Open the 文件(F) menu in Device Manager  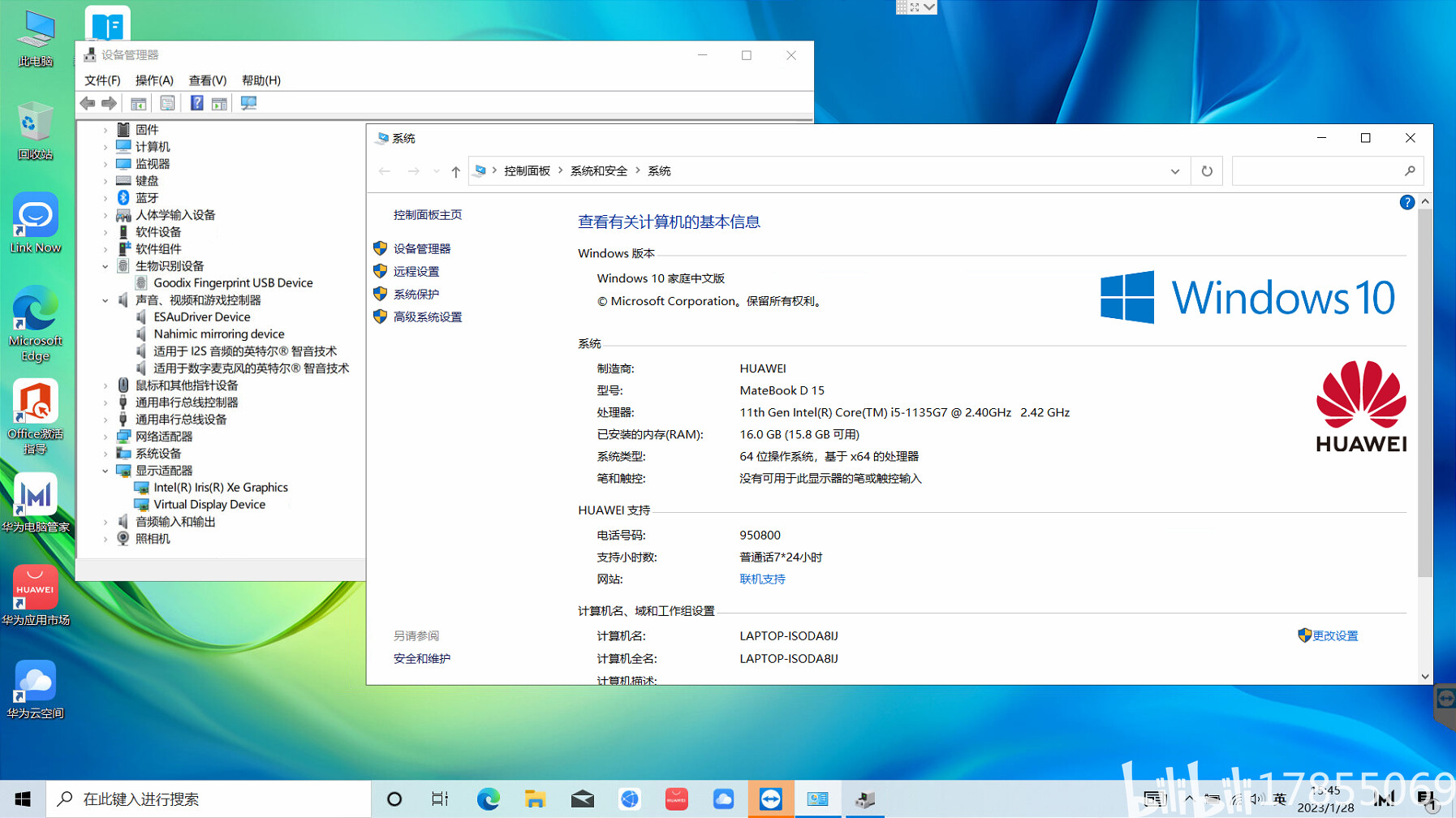click(x=102, y=80)
